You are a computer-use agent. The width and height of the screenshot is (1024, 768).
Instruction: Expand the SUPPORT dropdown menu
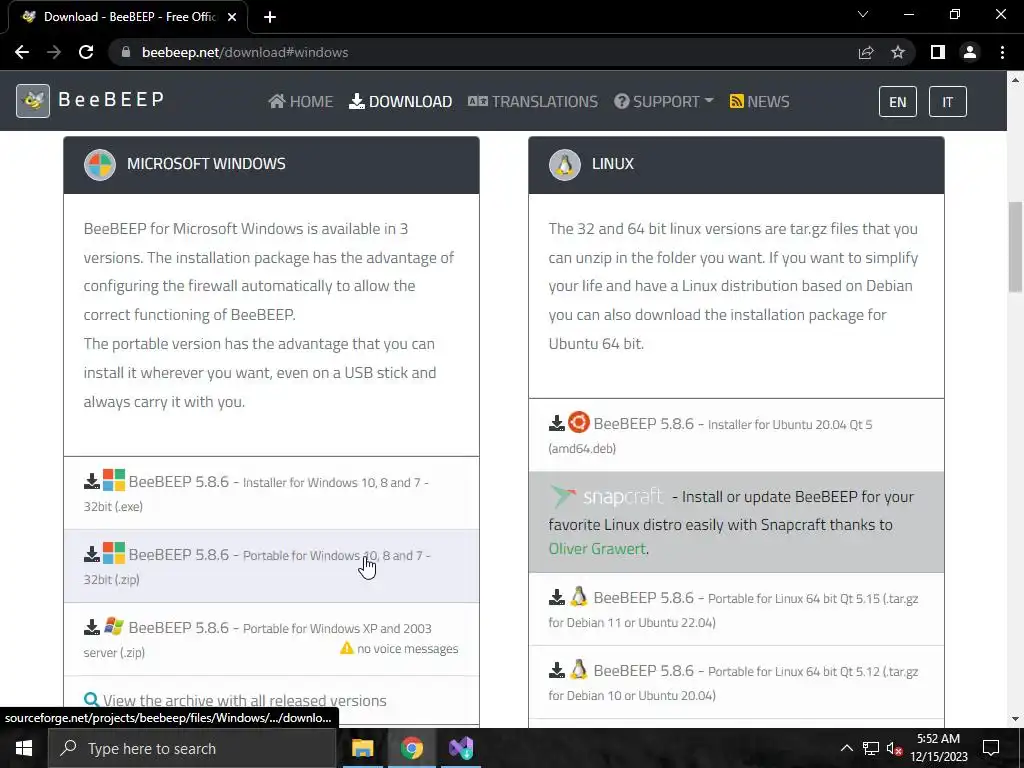tap(664, 101)
